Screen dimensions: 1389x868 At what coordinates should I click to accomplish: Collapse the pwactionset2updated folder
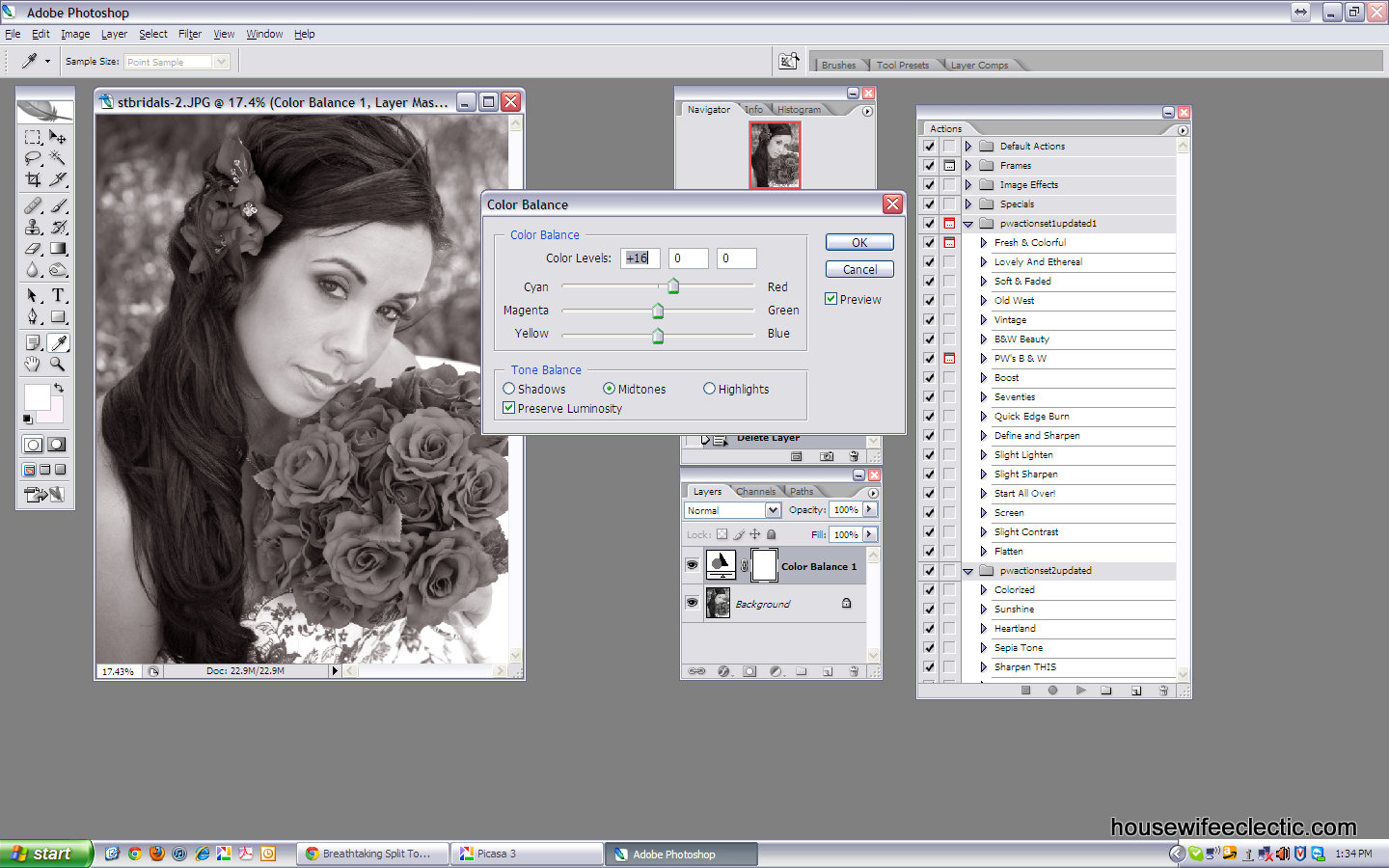[x=967, y=571]
